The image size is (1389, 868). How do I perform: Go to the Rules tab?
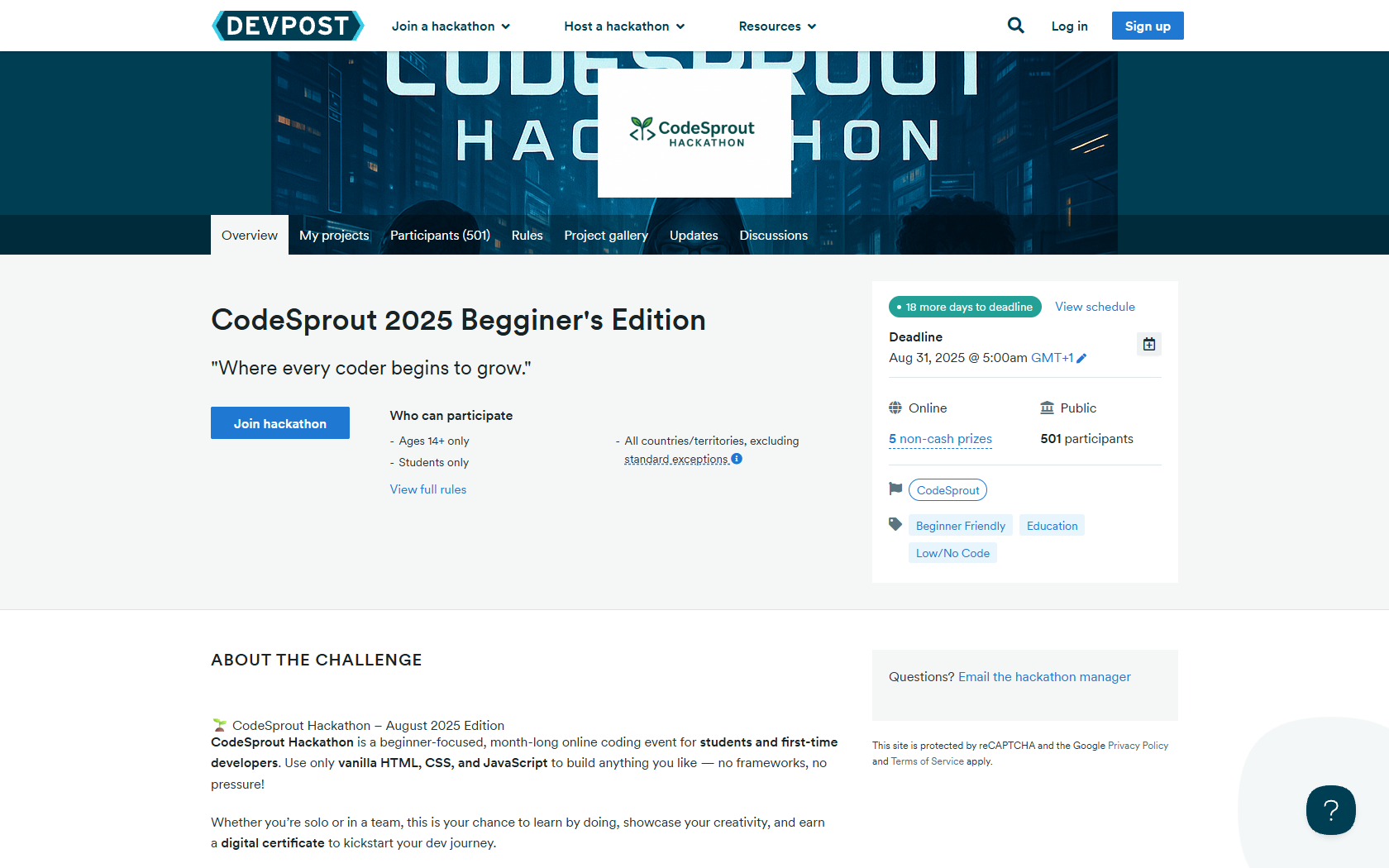pos(527,236)
